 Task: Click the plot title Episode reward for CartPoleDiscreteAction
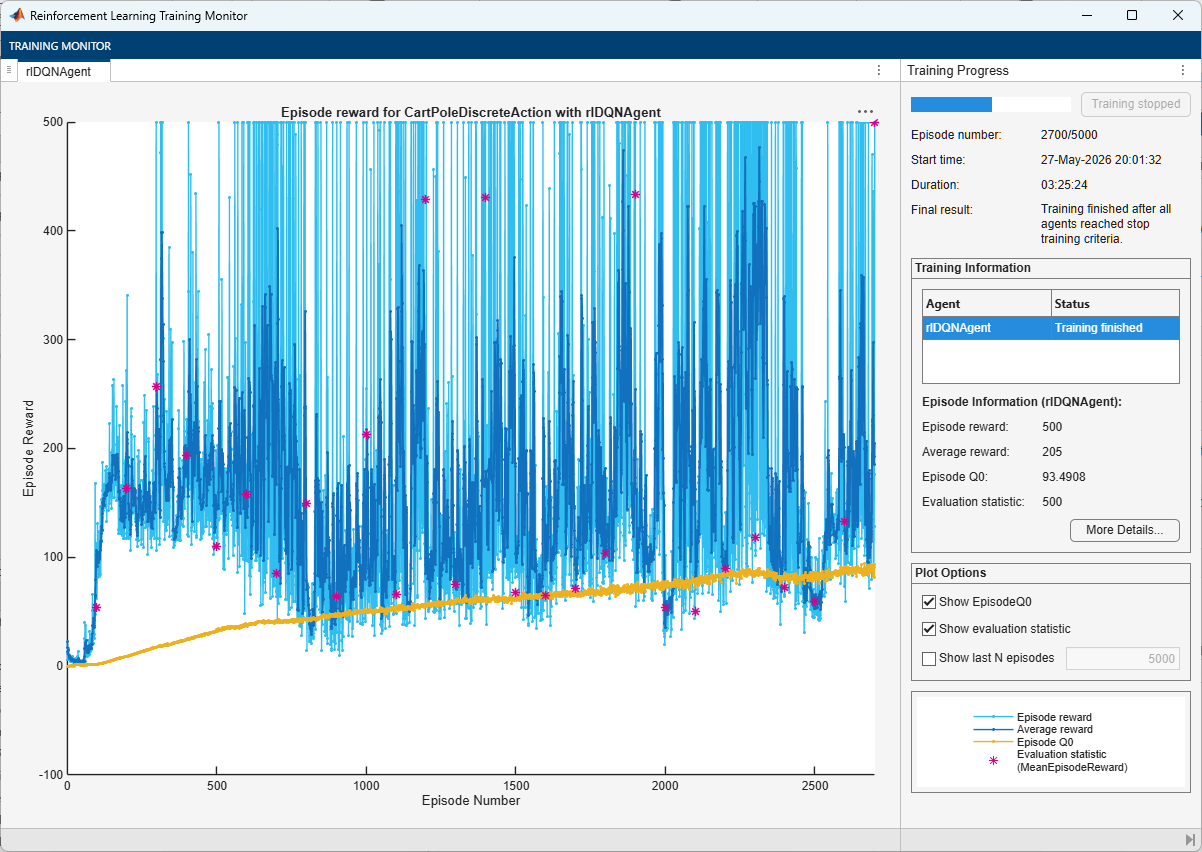point(471,112)
